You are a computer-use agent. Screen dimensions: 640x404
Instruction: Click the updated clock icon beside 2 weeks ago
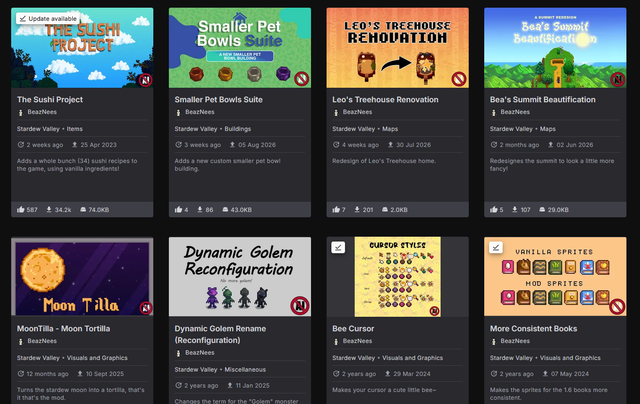(x=20, y=144)
